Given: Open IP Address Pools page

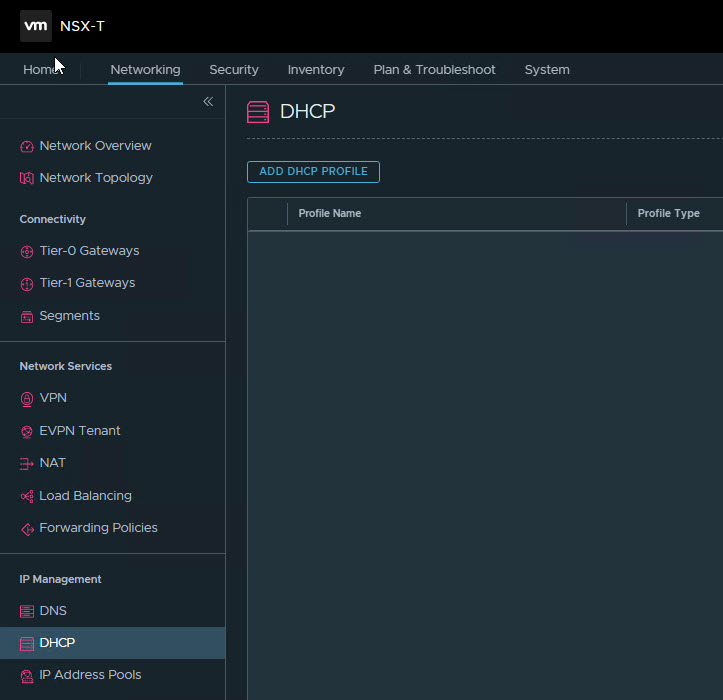Looking at the screenshot, I should (x=90, y=675).
